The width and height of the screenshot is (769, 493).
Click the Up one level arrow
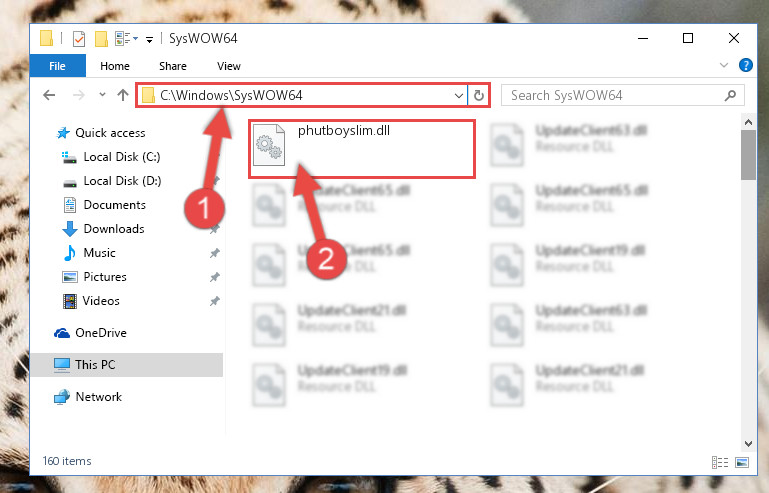(123, 95)
